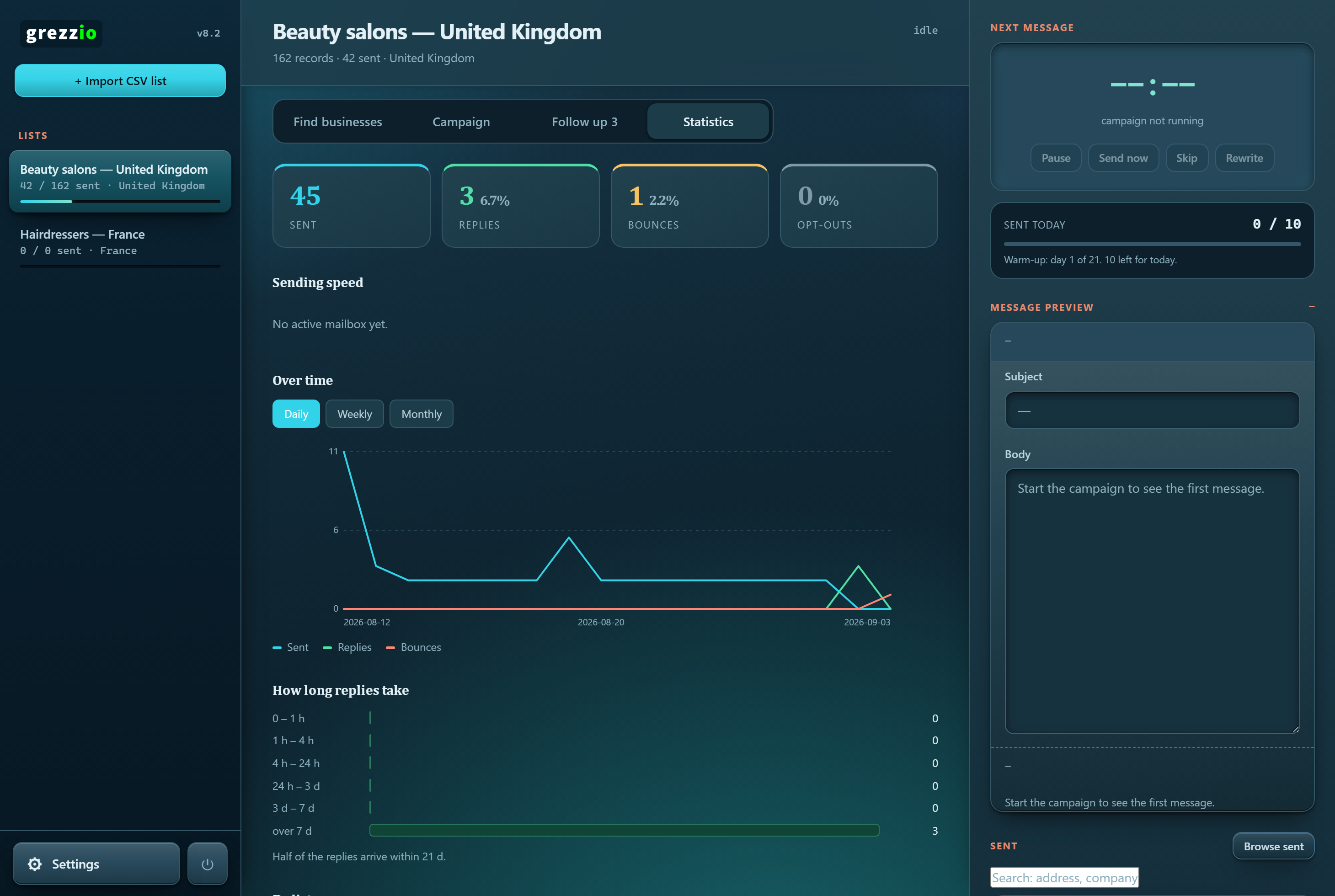Click the Sent Today progress bar

(x=1152, y=244)
